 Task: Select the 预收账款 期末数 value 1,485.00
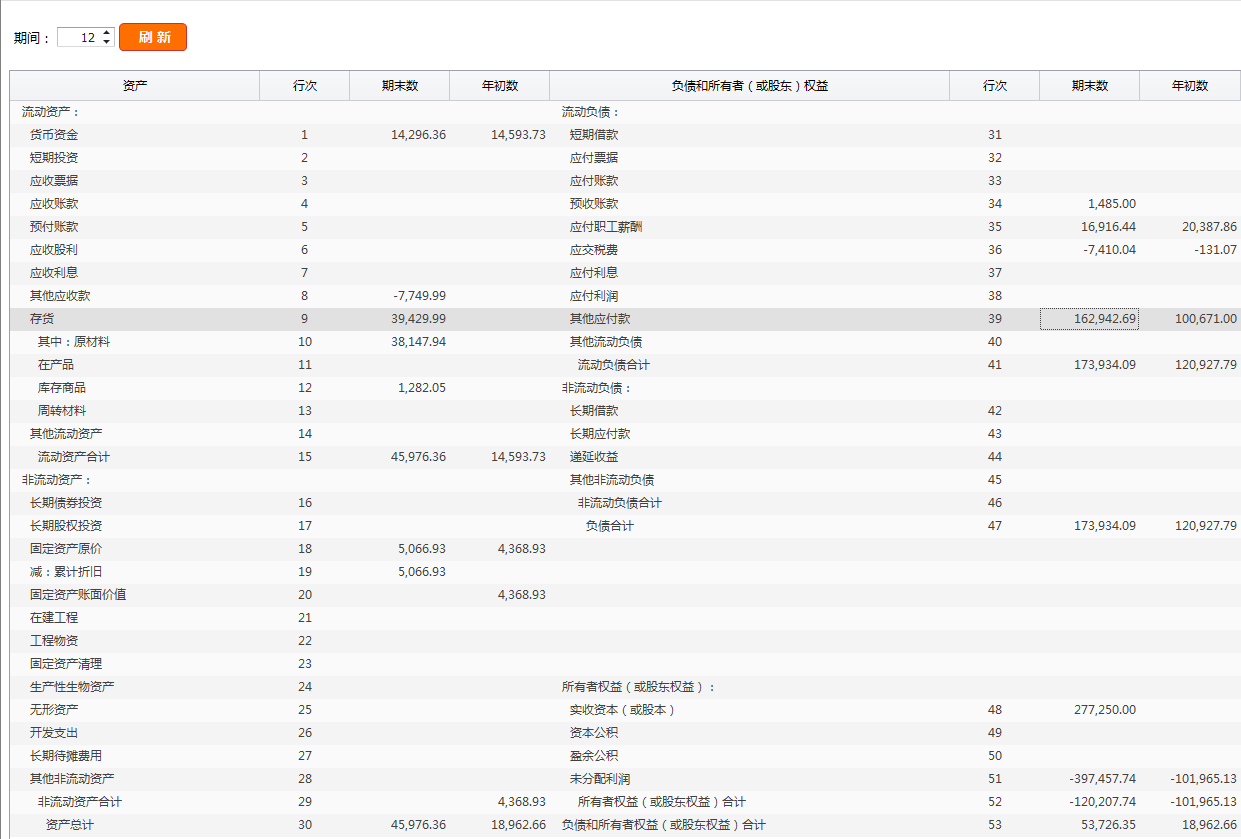(1111, 204)
